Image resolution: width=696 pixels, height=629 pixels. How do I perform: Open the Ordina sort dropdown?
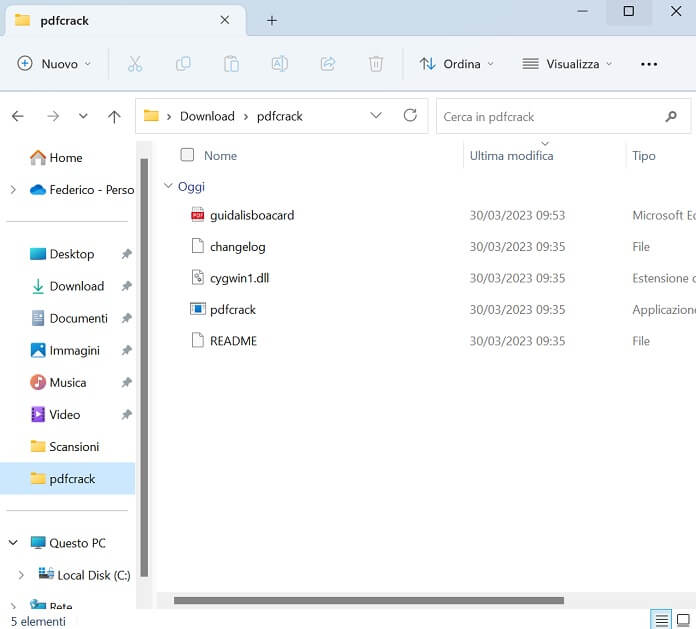(456, 64)
